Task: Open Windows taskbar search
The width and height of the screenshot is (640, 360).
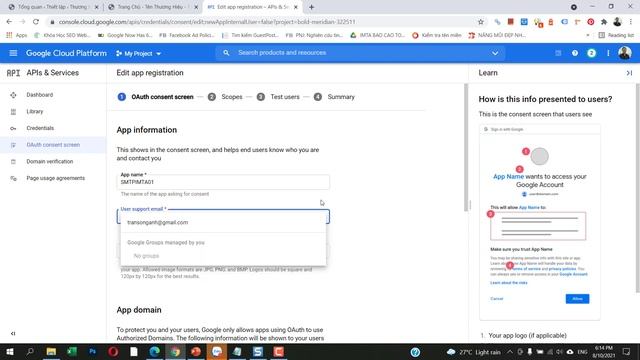Action: click(x=30, y=351)
